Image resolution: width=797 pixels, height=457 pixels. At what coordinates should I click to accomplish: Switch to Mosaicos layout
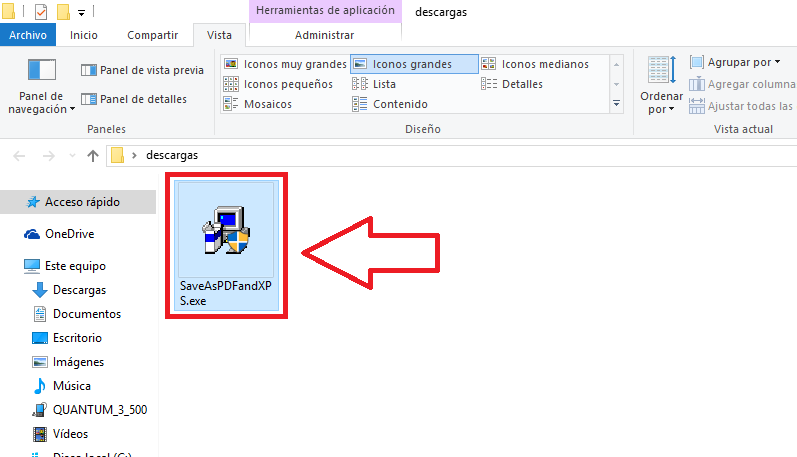pos(258,104)
